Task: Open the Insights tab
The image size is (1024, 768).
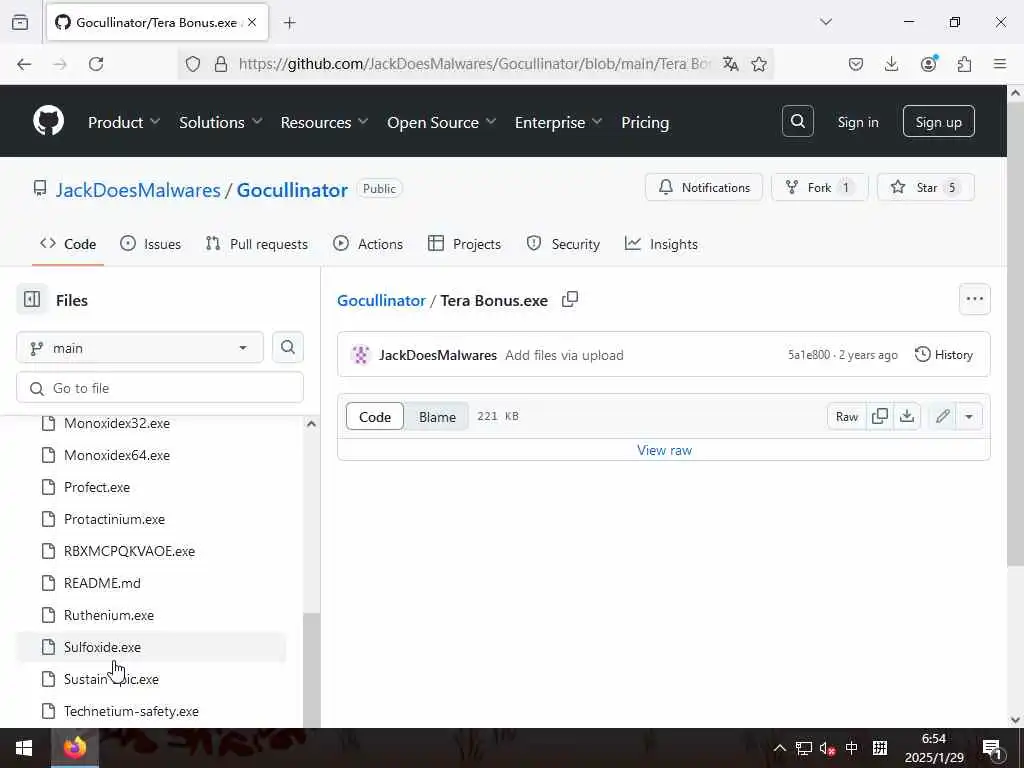Action: [x=662, y=244]
